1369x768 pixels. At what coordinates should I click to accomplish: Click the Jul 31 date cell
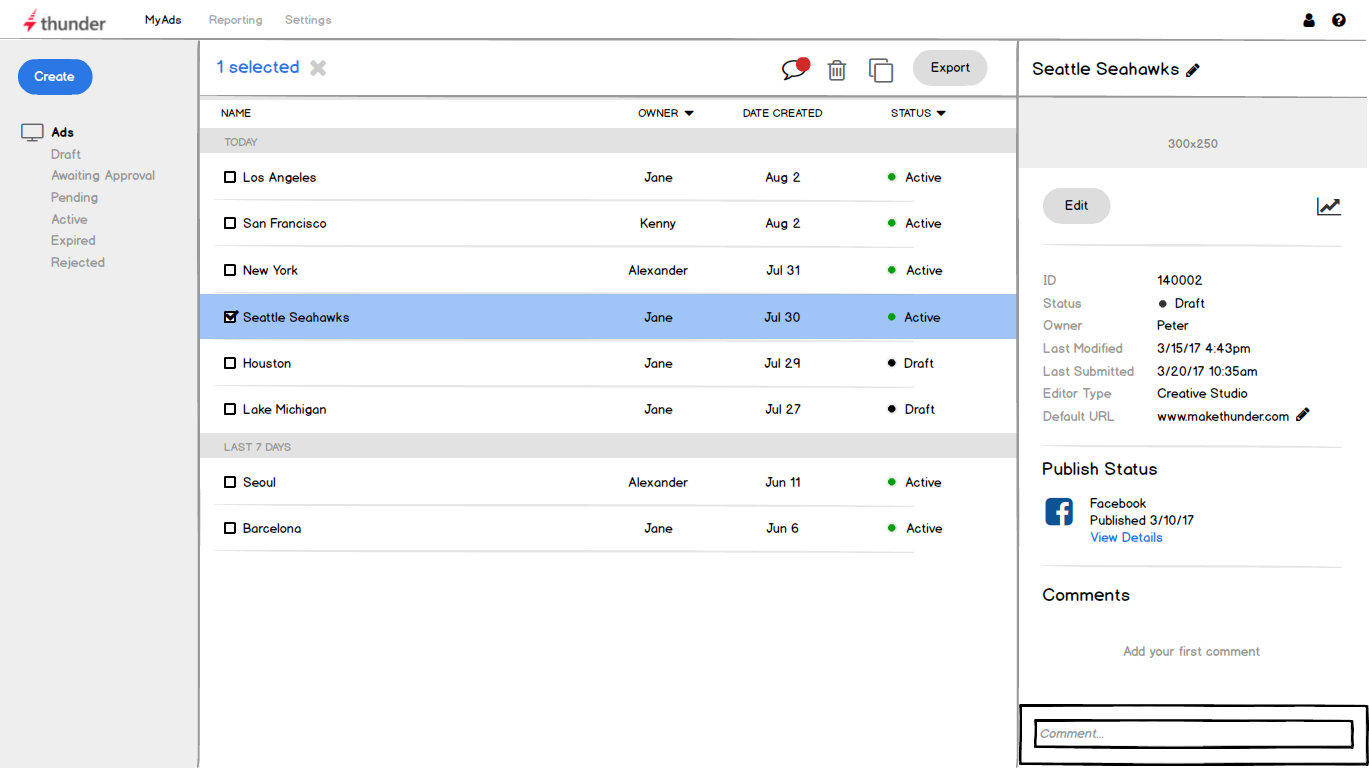tap(783, 270)
